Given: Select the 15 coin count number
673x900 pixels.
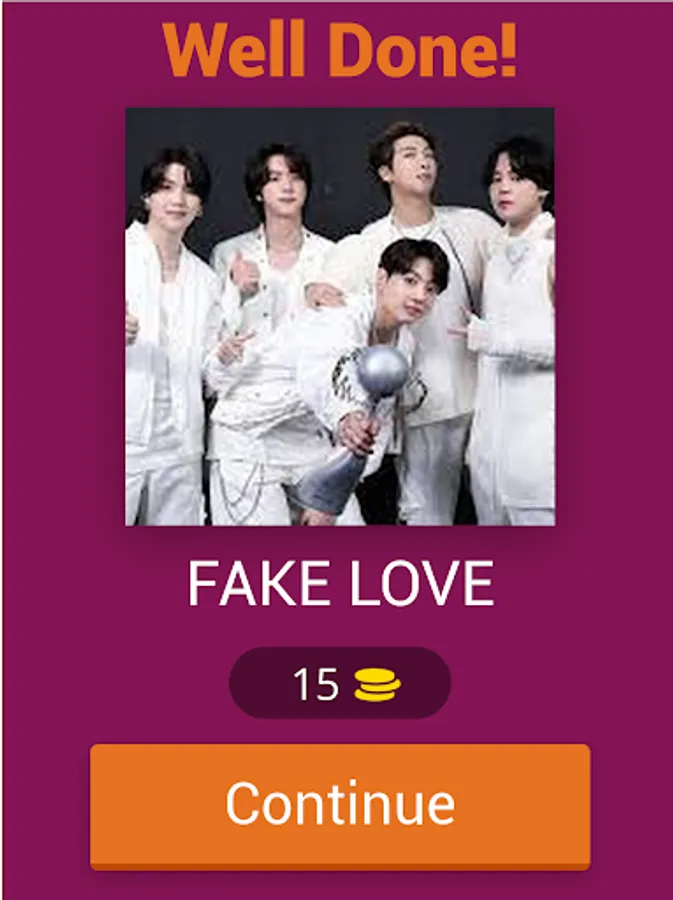Looking at the screenshot, I should pos(316,684).
